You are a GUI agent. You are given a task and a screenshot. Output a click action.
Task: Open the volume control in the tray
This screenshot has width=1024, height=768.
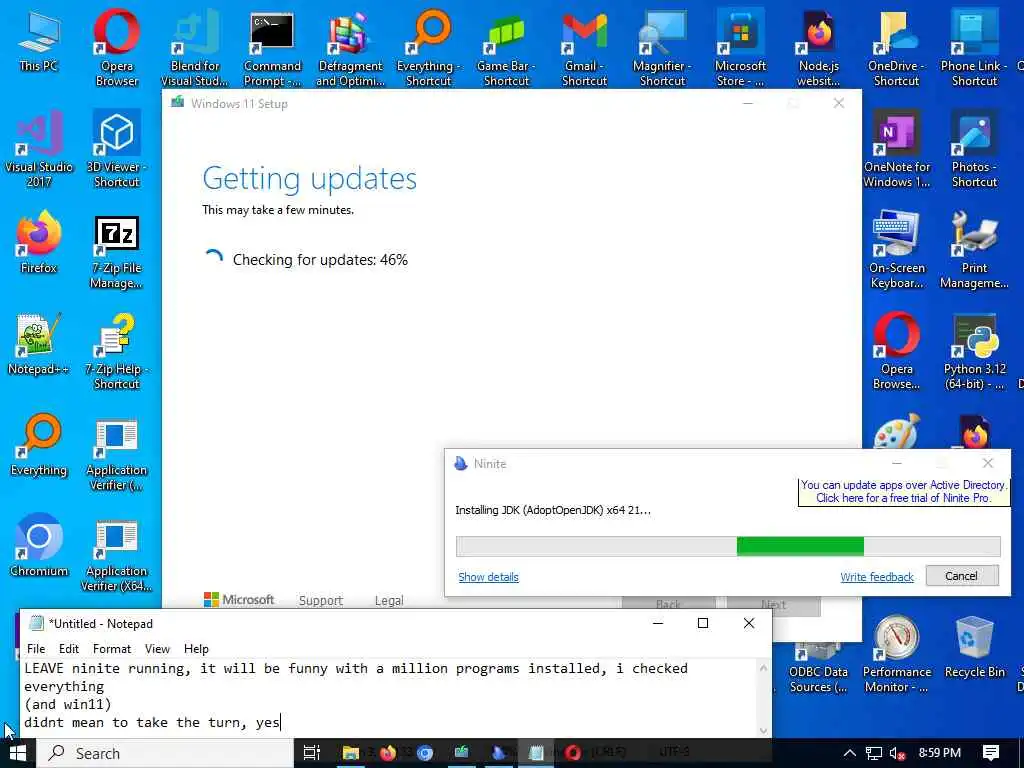coord(897,753)
